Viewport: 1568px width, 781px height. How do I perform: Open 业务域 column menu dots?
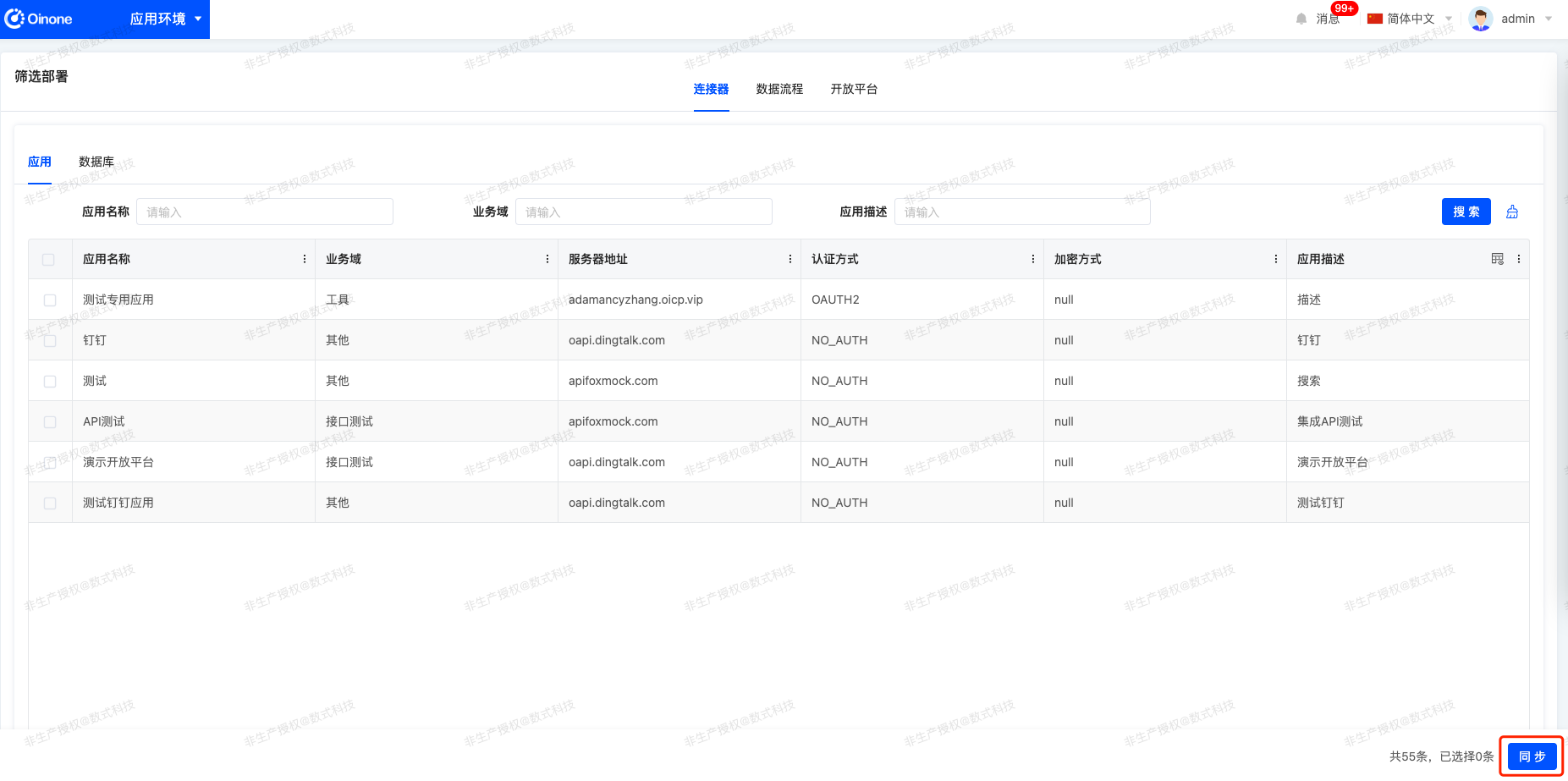[x=547, y=259]
